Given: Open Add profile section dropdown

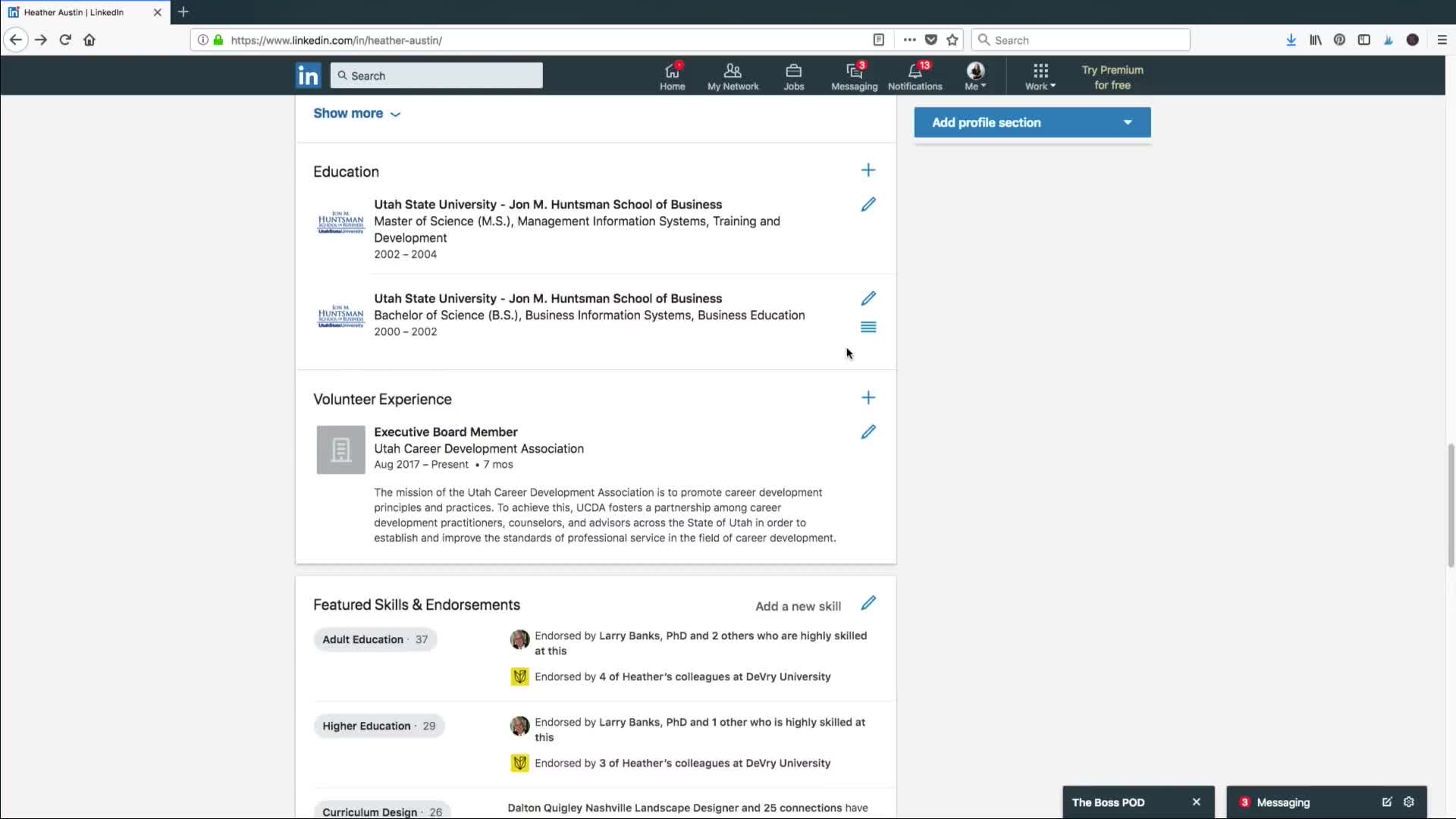Looking at the screenshot, I should tap(1032, 122).
